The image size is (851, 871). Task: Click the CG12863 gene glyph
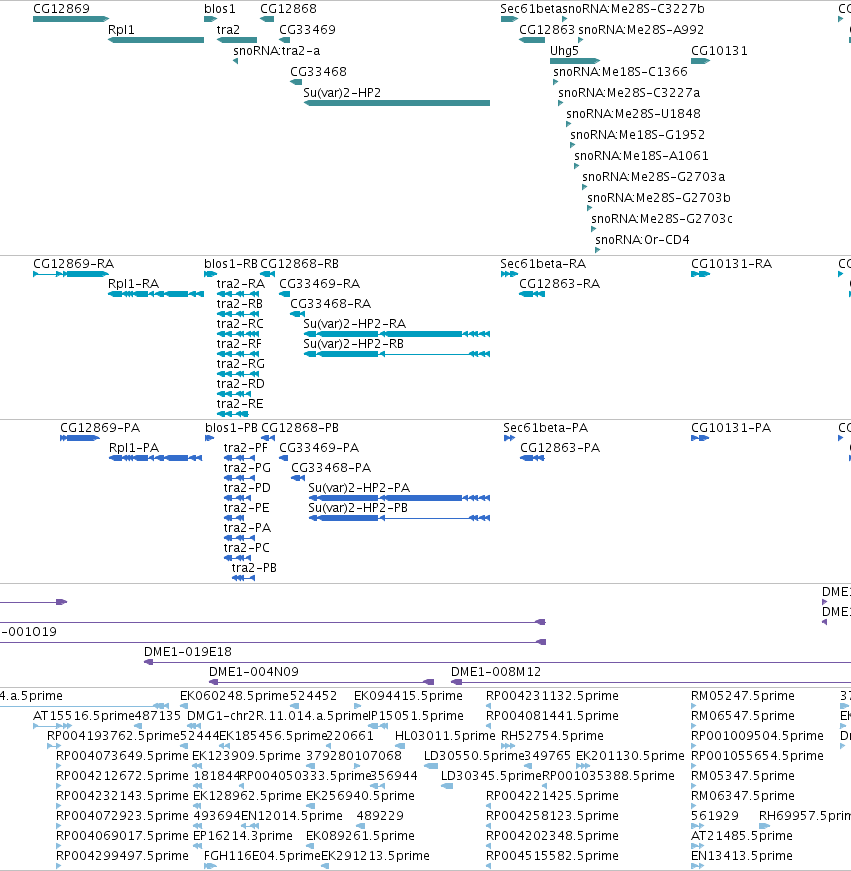point(532,40)
